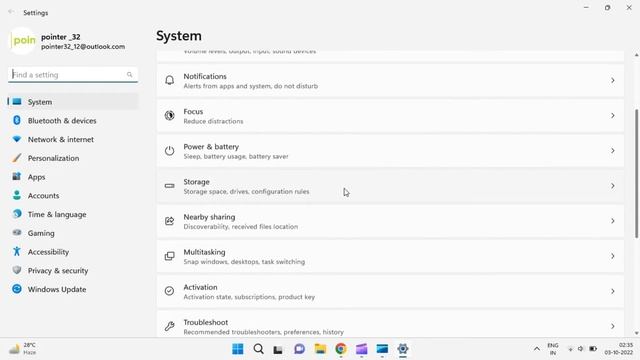Open Google Chrome from the taskbar
Viewport: 640px width, 360px height.
[341, 349]
